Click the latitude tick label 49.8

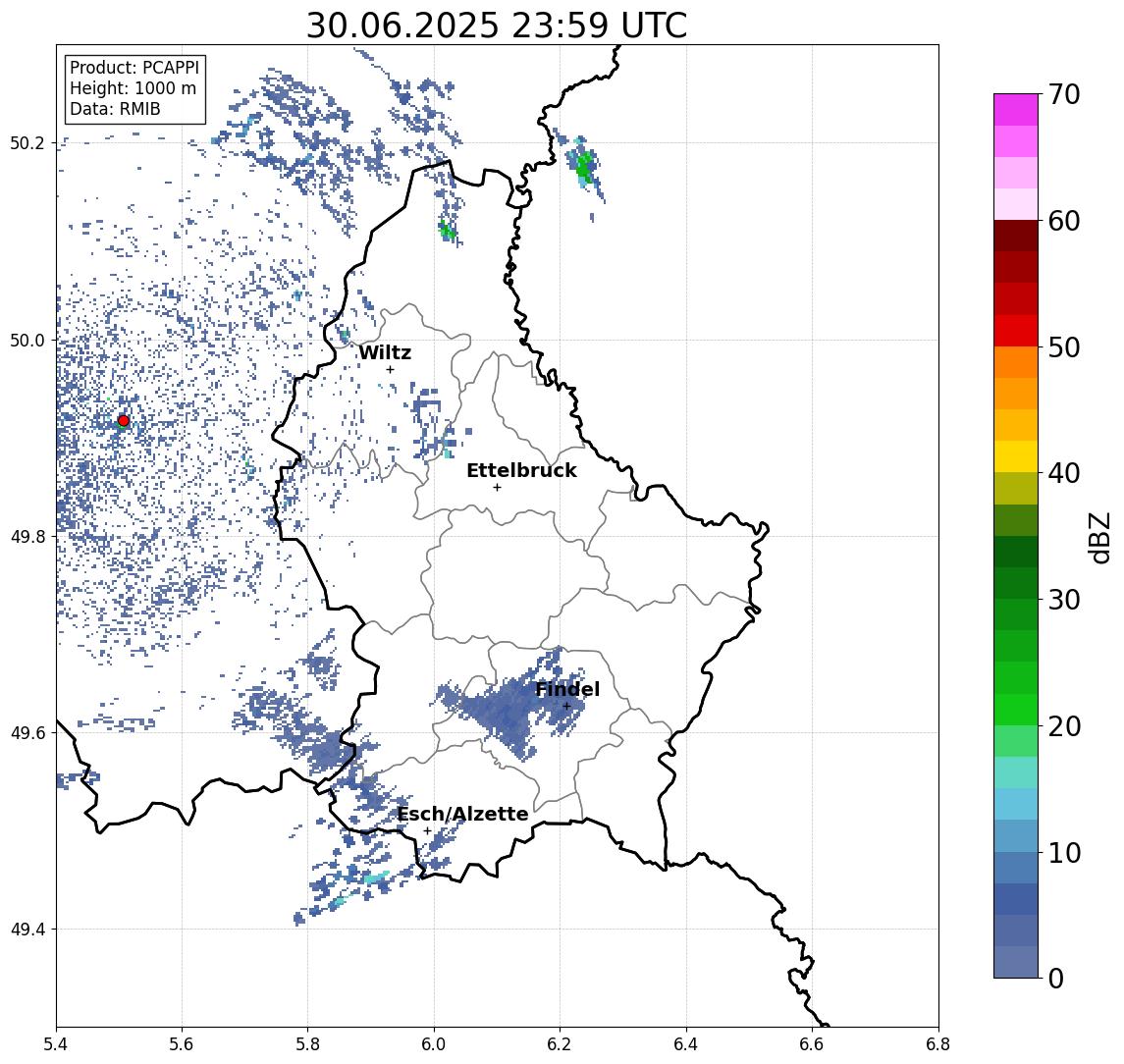pyautogui.click(x=27, y=536)
